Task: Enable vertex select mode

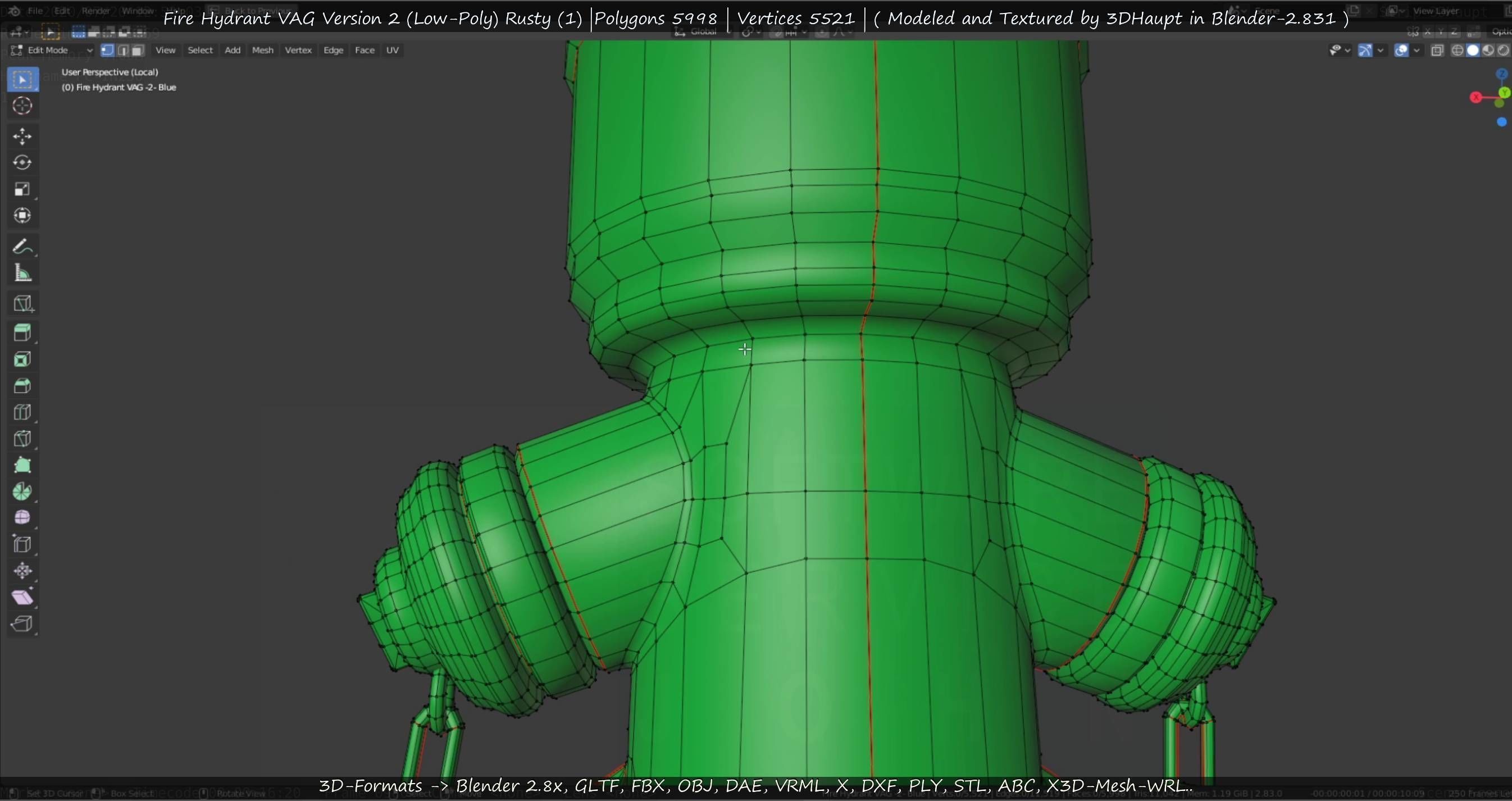Action: 107,51
